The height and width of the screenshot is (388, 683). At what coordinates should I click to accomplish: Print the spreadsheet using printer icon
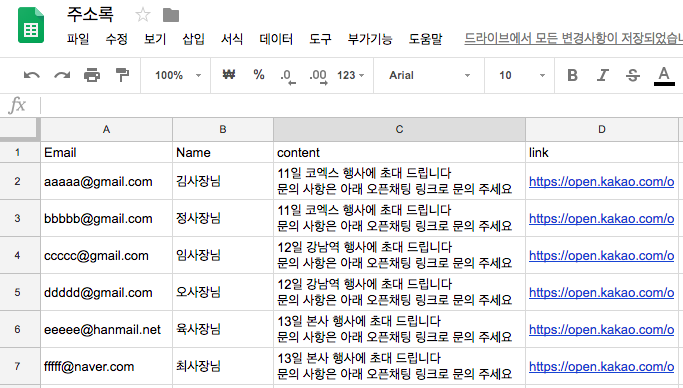(x=92, y=75)
